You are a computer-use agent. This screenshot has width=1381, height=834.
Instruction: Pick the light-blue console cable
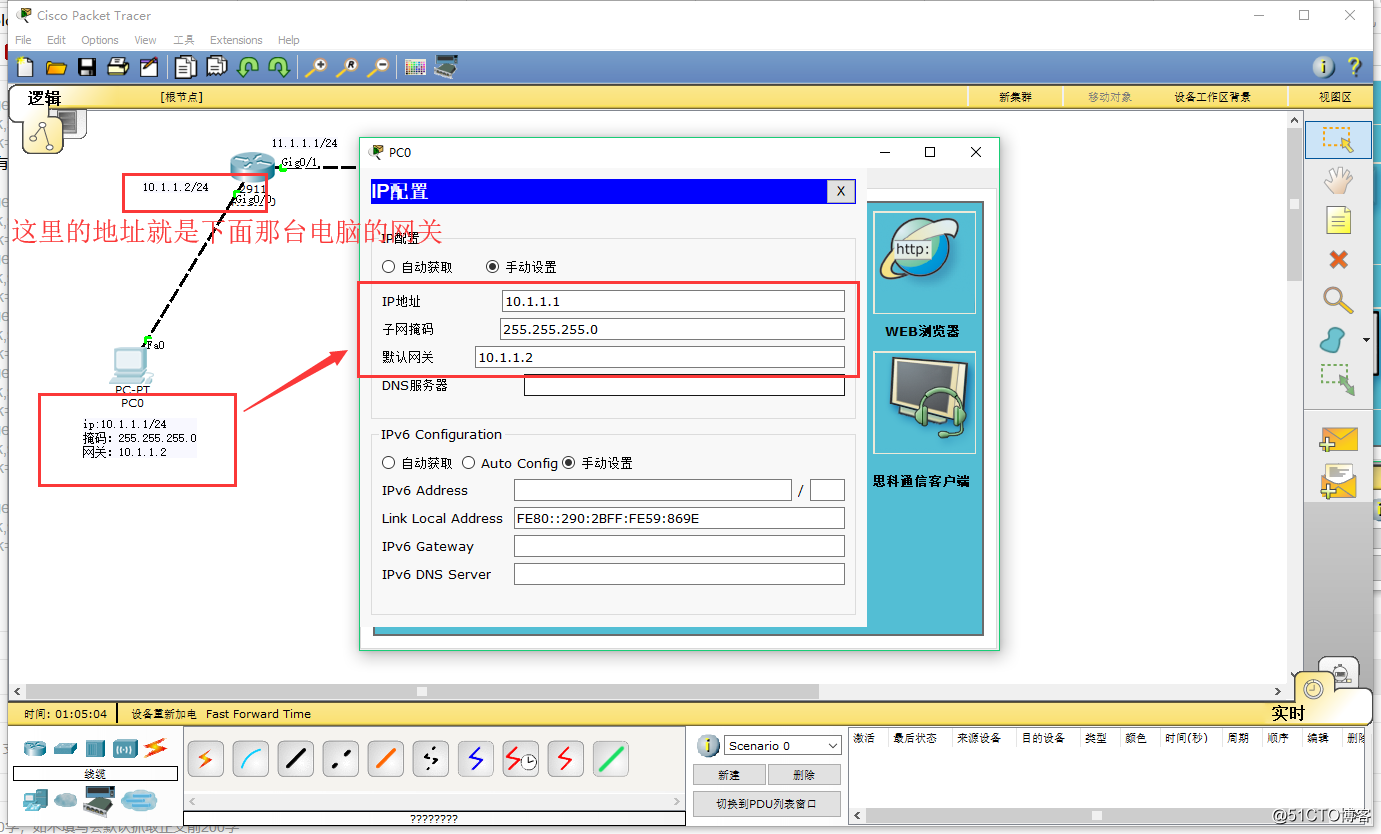(251, 760)
